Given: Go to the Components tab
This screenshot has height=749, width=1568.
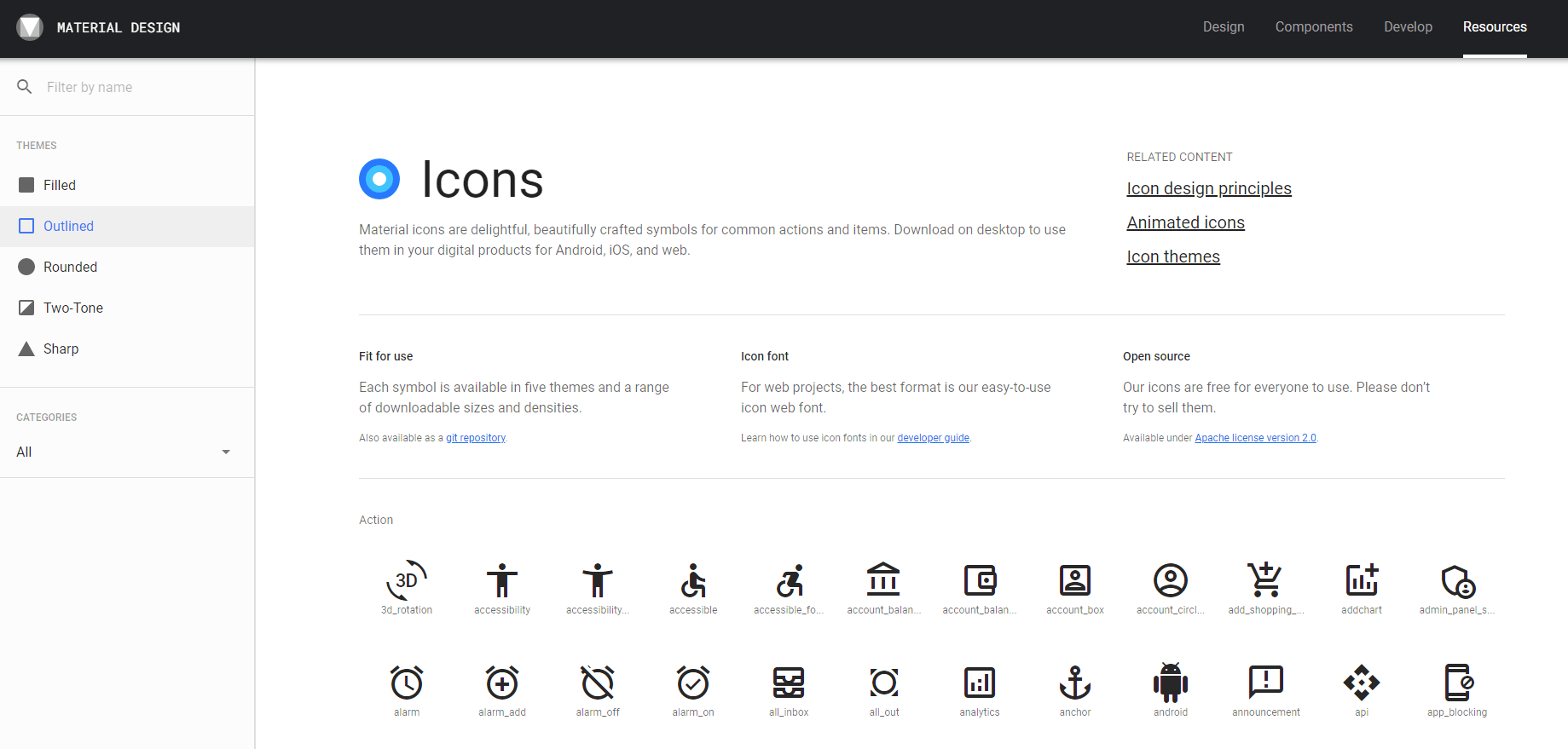Looking at the screenshot, I should (x=1314, y=27).
